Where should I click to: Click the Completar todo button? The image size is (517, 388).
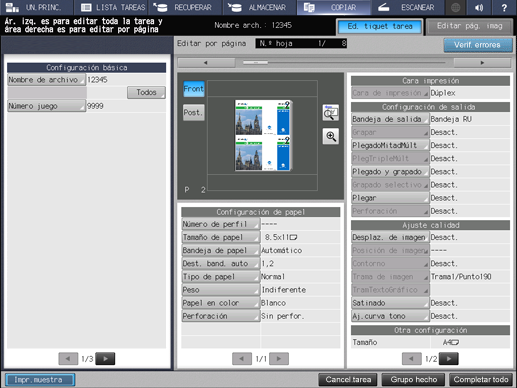pyautogui.click(x=481, y=380)
